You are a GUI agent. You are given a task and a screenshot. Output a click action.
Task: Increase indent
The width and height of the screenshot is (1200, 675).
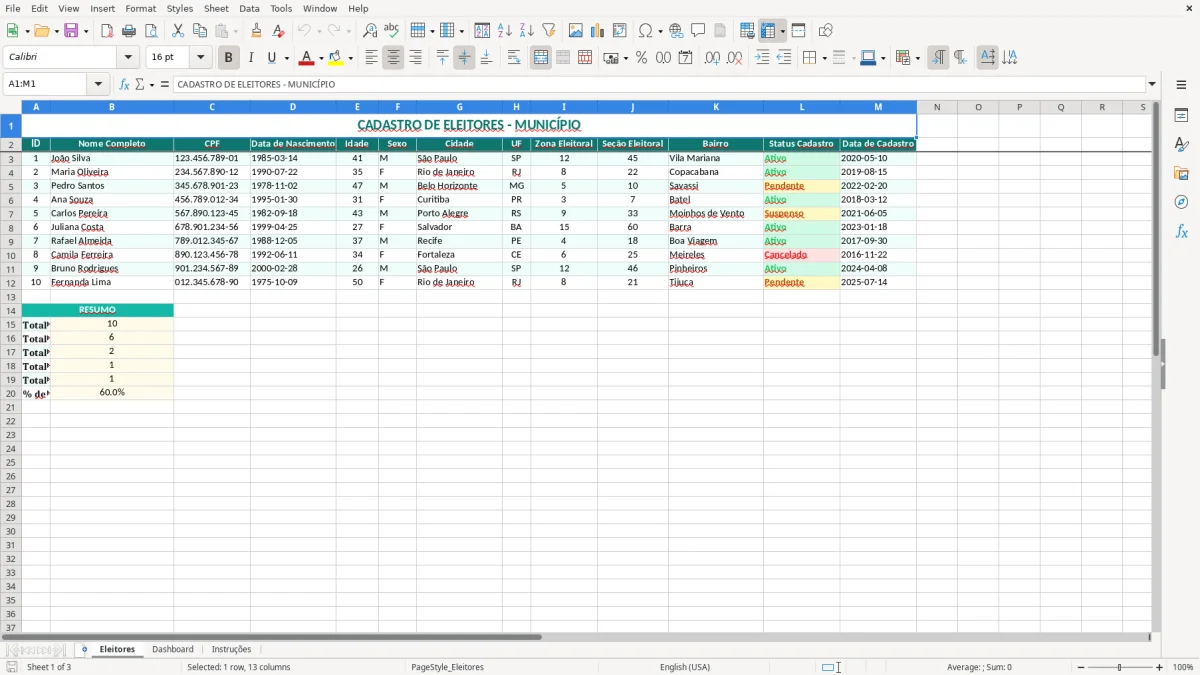[762, 58]
